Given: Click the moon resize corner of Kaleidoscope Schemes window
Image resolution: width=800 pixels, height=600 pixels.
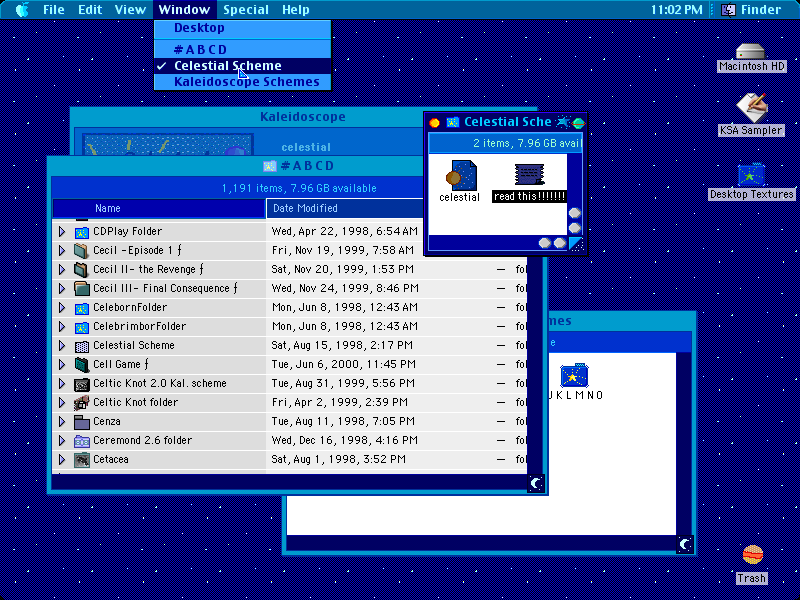Looking at the screenshot, I should pyautogui.click(x=685, y=544).
